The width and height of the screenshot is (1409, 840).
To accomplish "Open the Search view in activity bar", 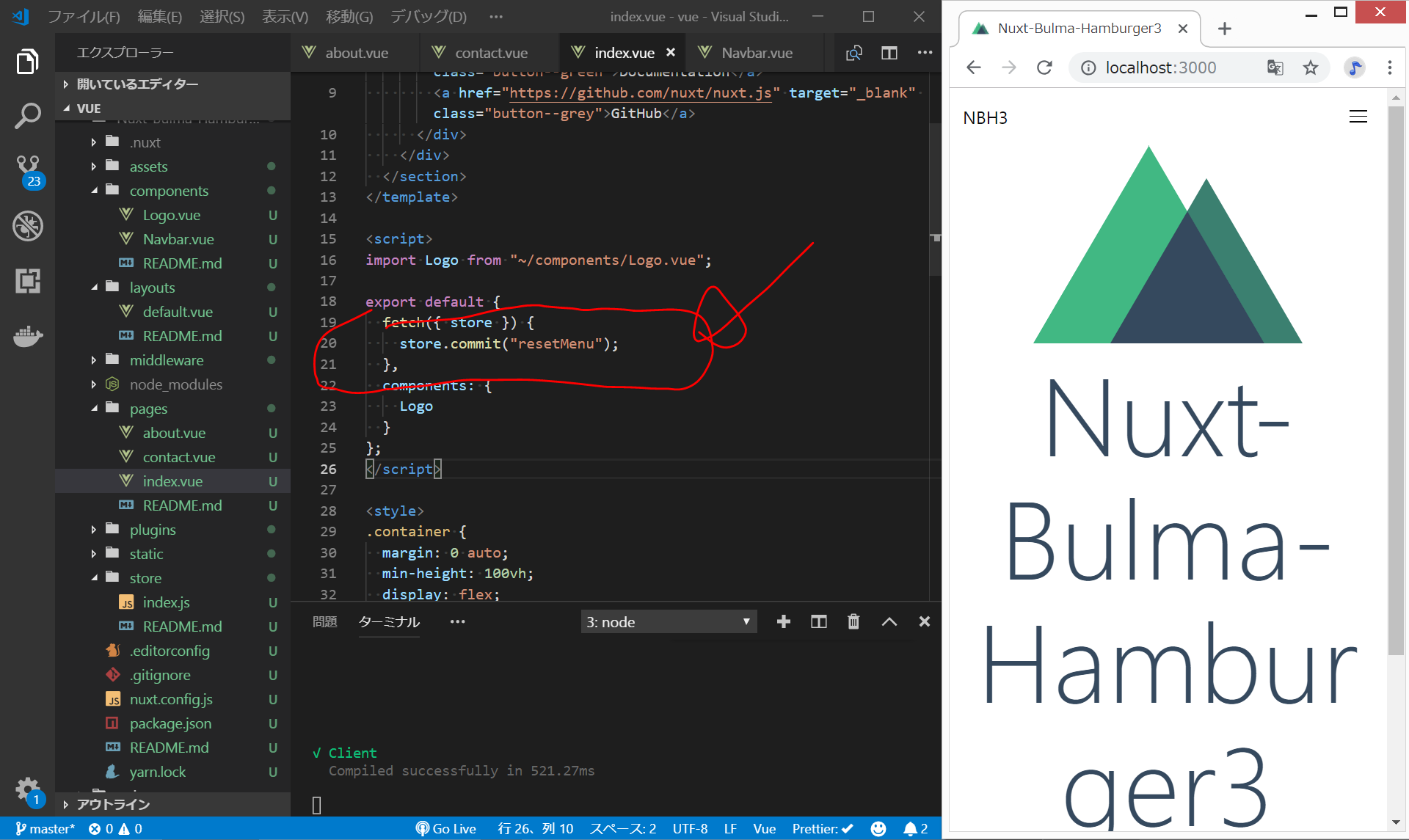I will tap(27, 116).
